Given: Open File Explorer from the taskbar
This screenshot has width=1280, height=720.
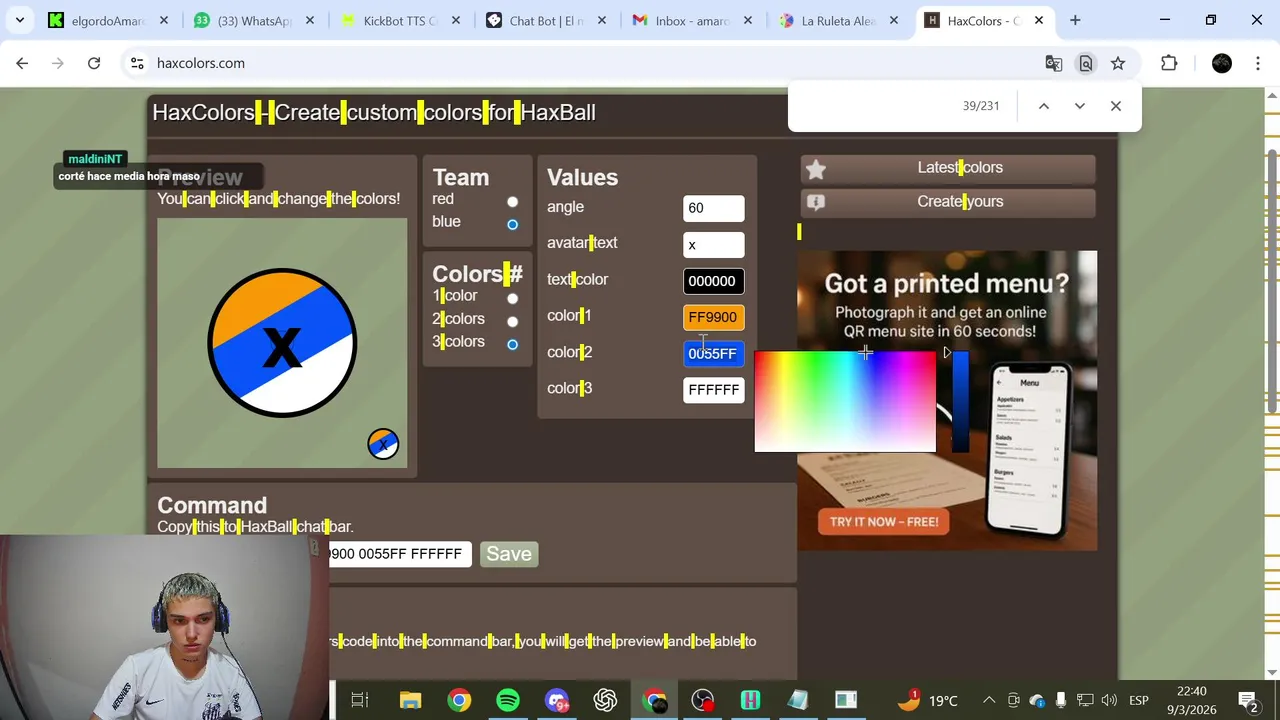Looking at the screenshot, I should coord(410,700).
